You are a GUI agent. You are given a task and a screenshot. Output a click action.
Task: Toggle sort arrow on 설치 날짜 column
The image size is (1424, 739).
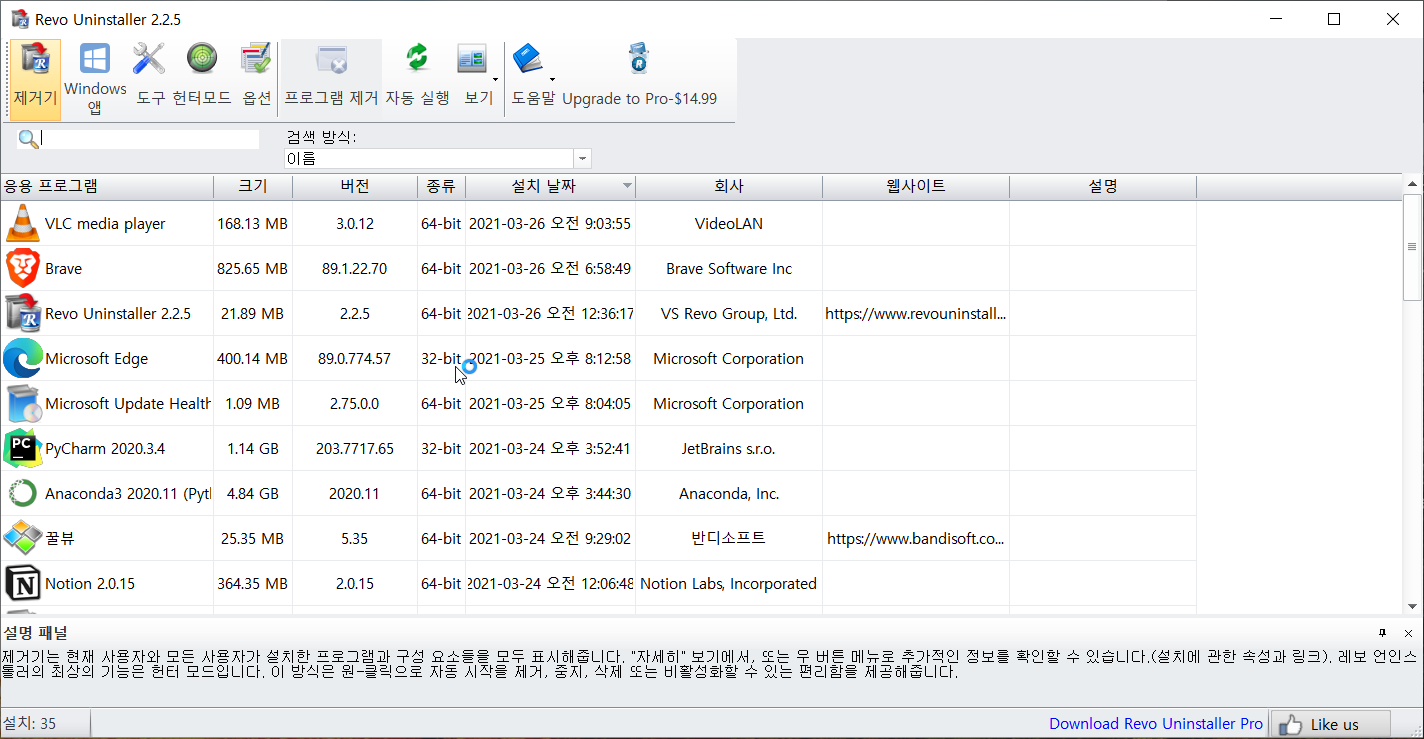[627, 186]
